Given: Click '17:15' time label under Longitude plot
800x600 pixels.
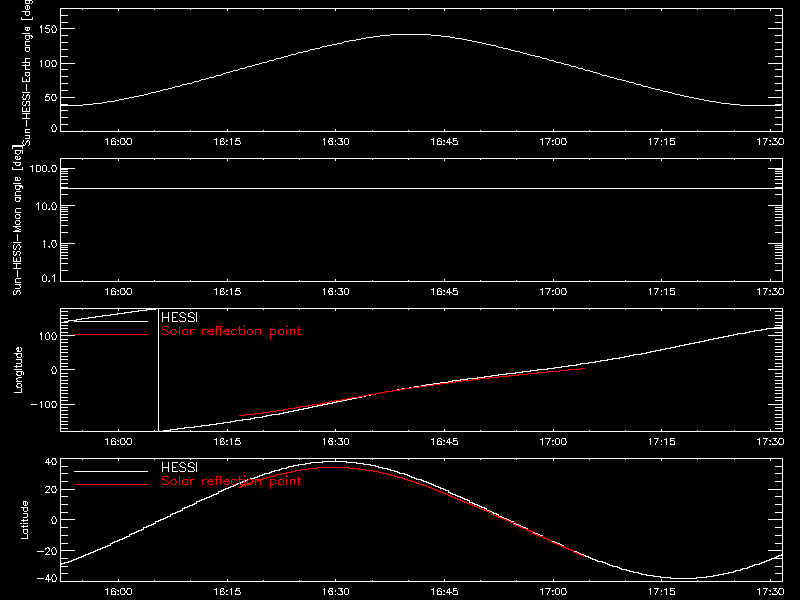Looking at the screenshot, I should point(662,441).
